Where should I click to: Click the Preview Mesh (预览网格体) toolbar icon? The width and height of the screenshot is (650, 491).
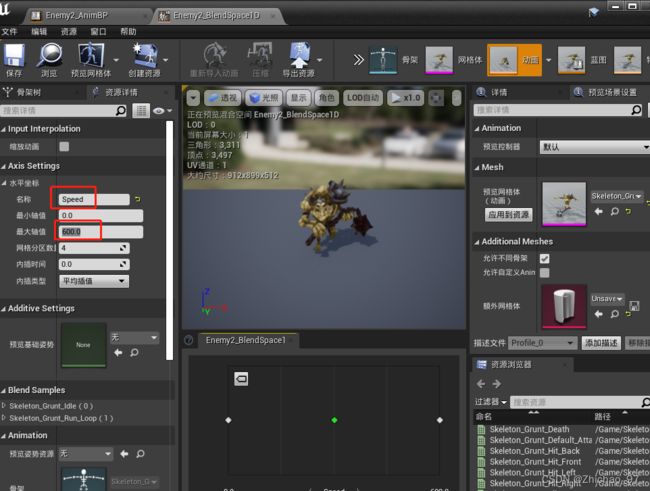click(x=90, y=56)
